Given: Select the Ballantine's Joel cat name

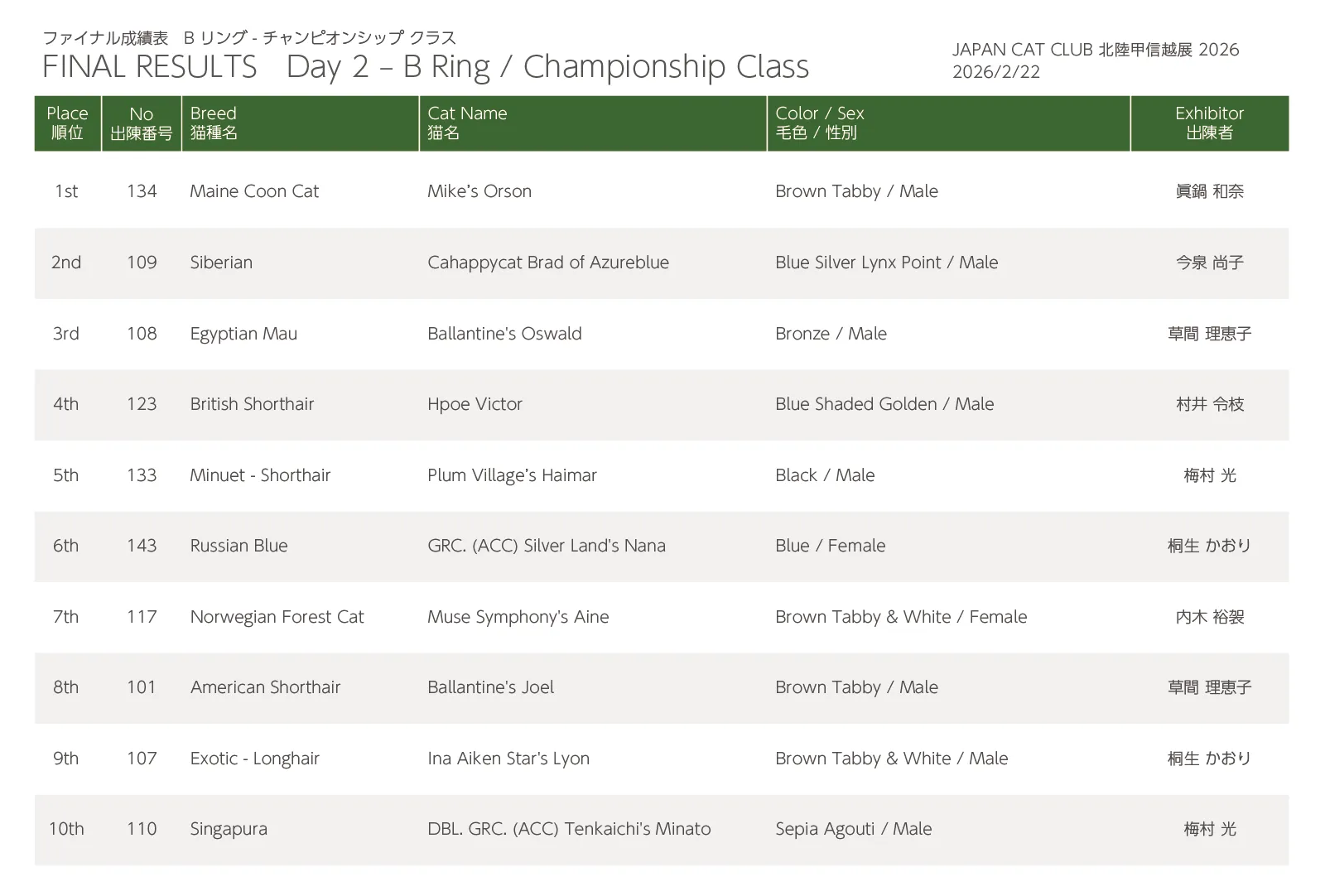Looking at the screenshot, I should tap(490, 687).
